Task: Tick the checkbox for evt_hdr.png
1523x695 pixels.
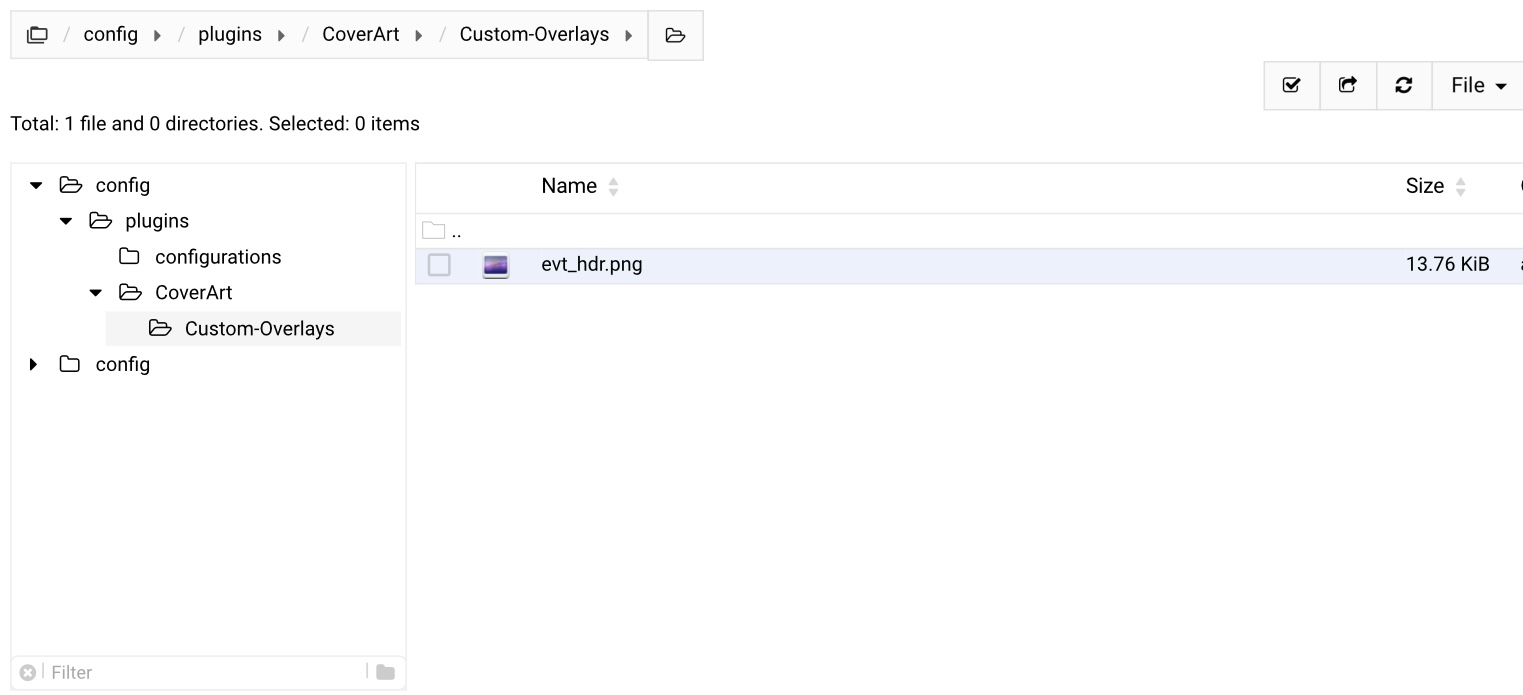Action: [x=439, y=265]
